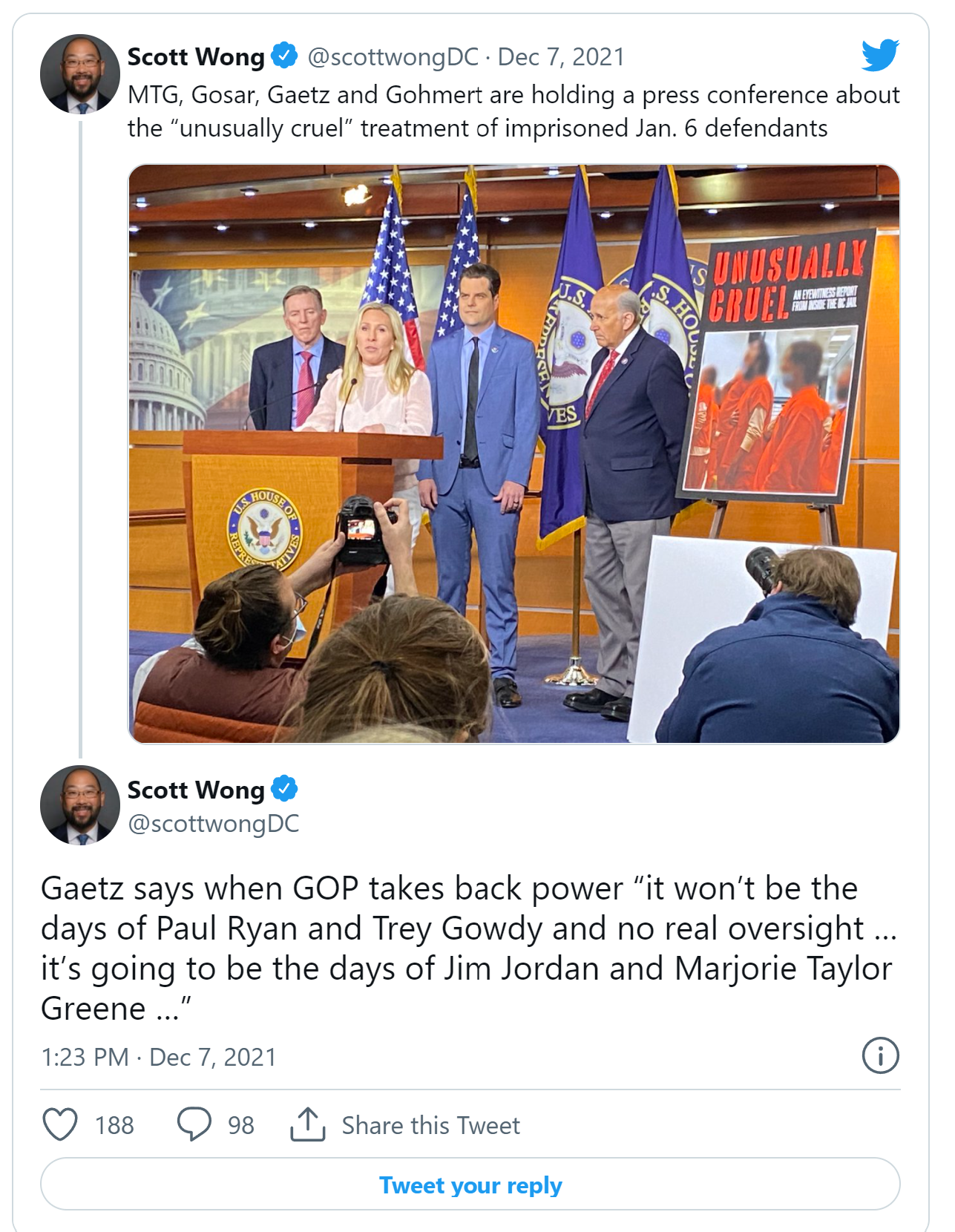The height and width of the screenshot is (1232, 955).
Task: Click Scott Wong name in lower tweet
Action: (196, 789)
